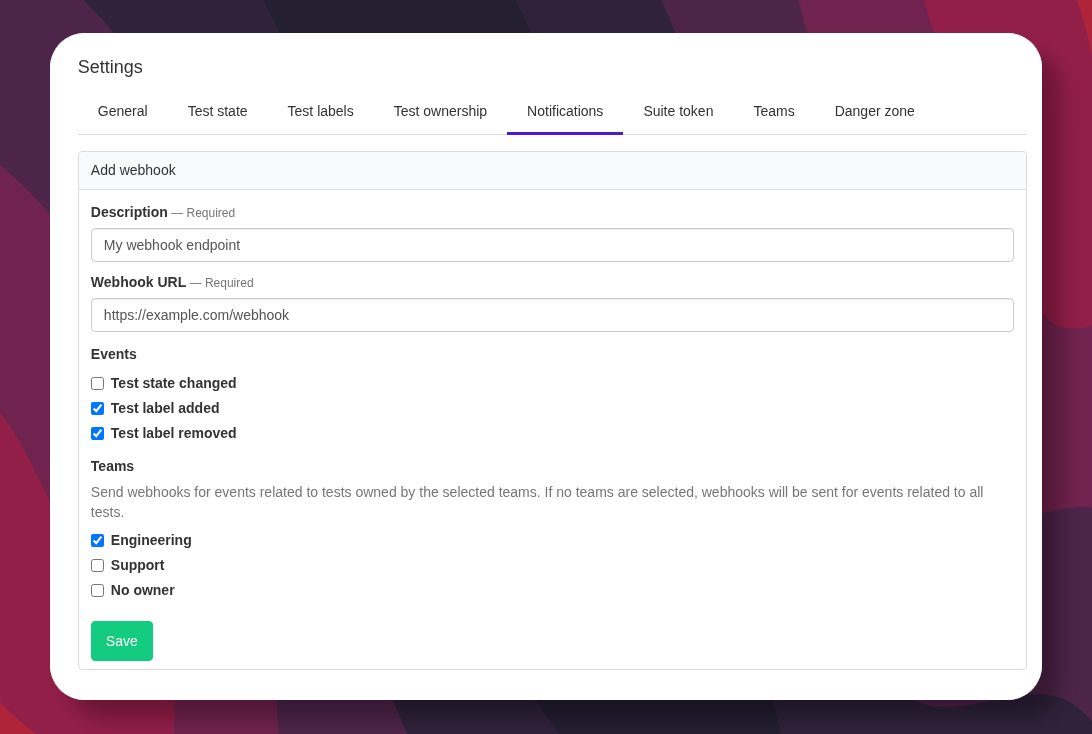Focus the Webhook URL input field
Image resolution: width=1092 pixels, height=734 pixels.
coord(552,315)
